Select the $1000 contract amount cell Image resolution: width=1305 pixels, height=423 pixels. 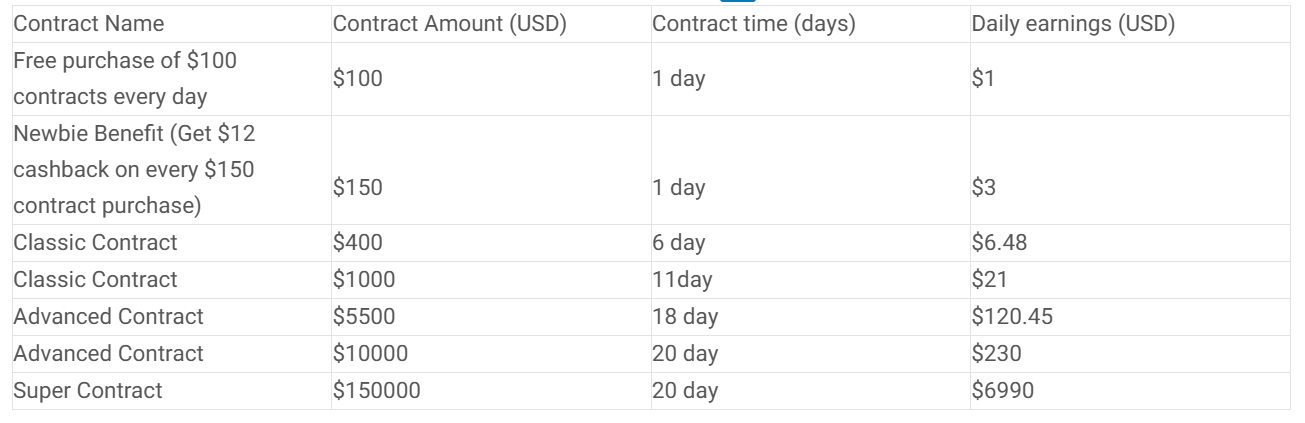pyautogui.click(x=363, y=279)
